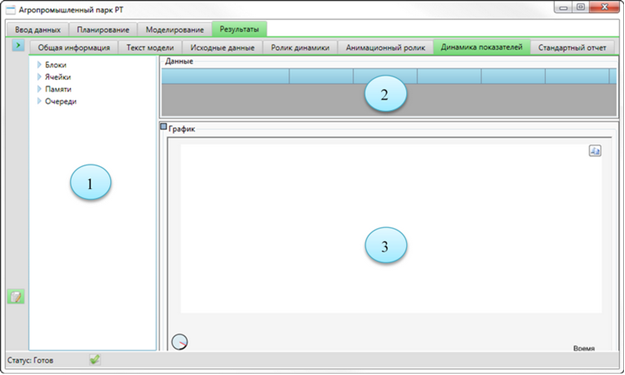Click the chart export icon in the graph corner
The height and width of the screenshot is (375, 625).
(x=595, y=151)
